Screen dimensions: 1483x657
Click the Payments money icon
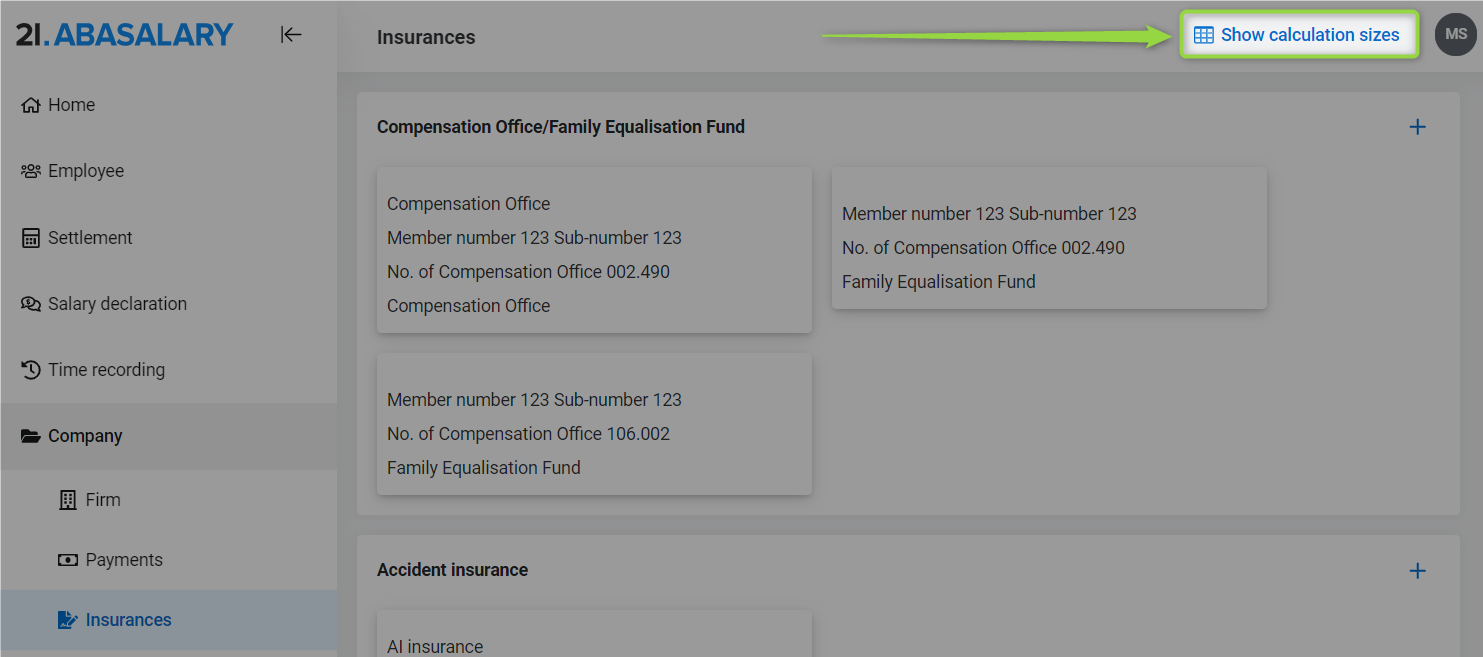68,560
